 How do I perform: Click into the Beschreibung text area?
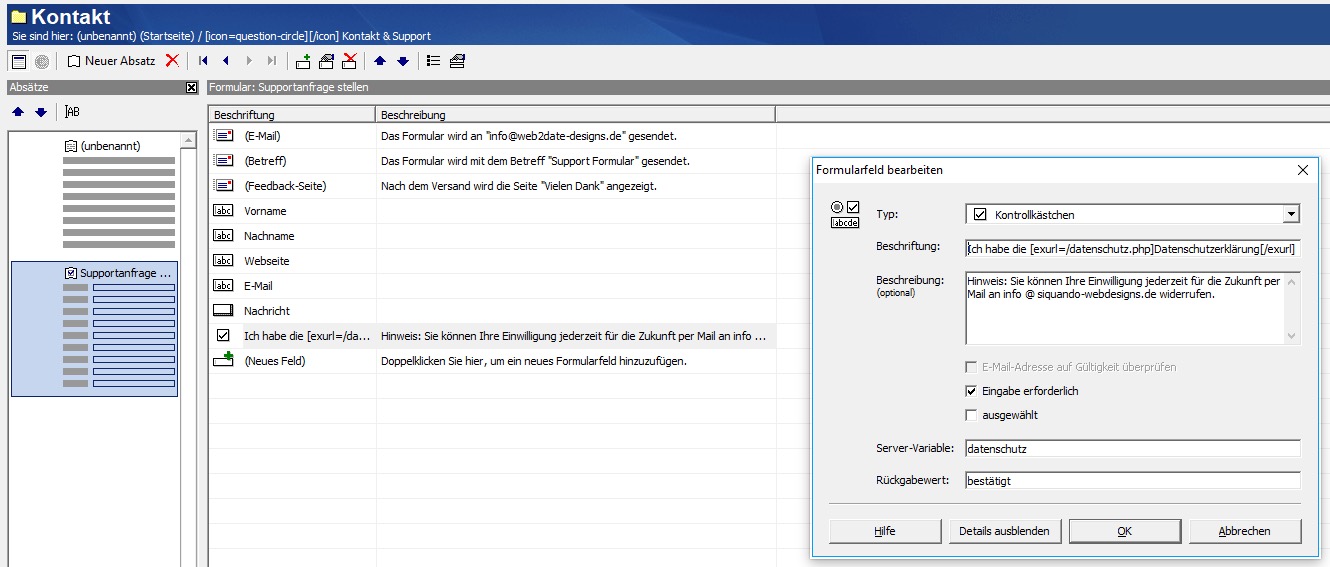tap(1124, 308)
